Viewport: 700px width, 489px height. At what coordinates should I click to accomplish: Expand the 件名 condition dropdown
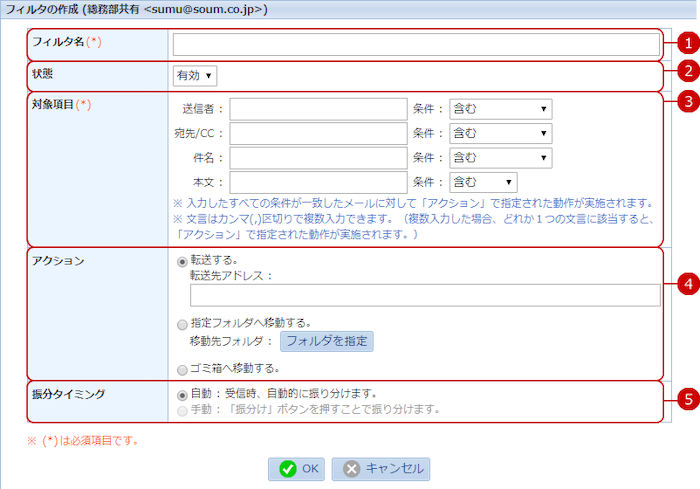tap(500, 157)
